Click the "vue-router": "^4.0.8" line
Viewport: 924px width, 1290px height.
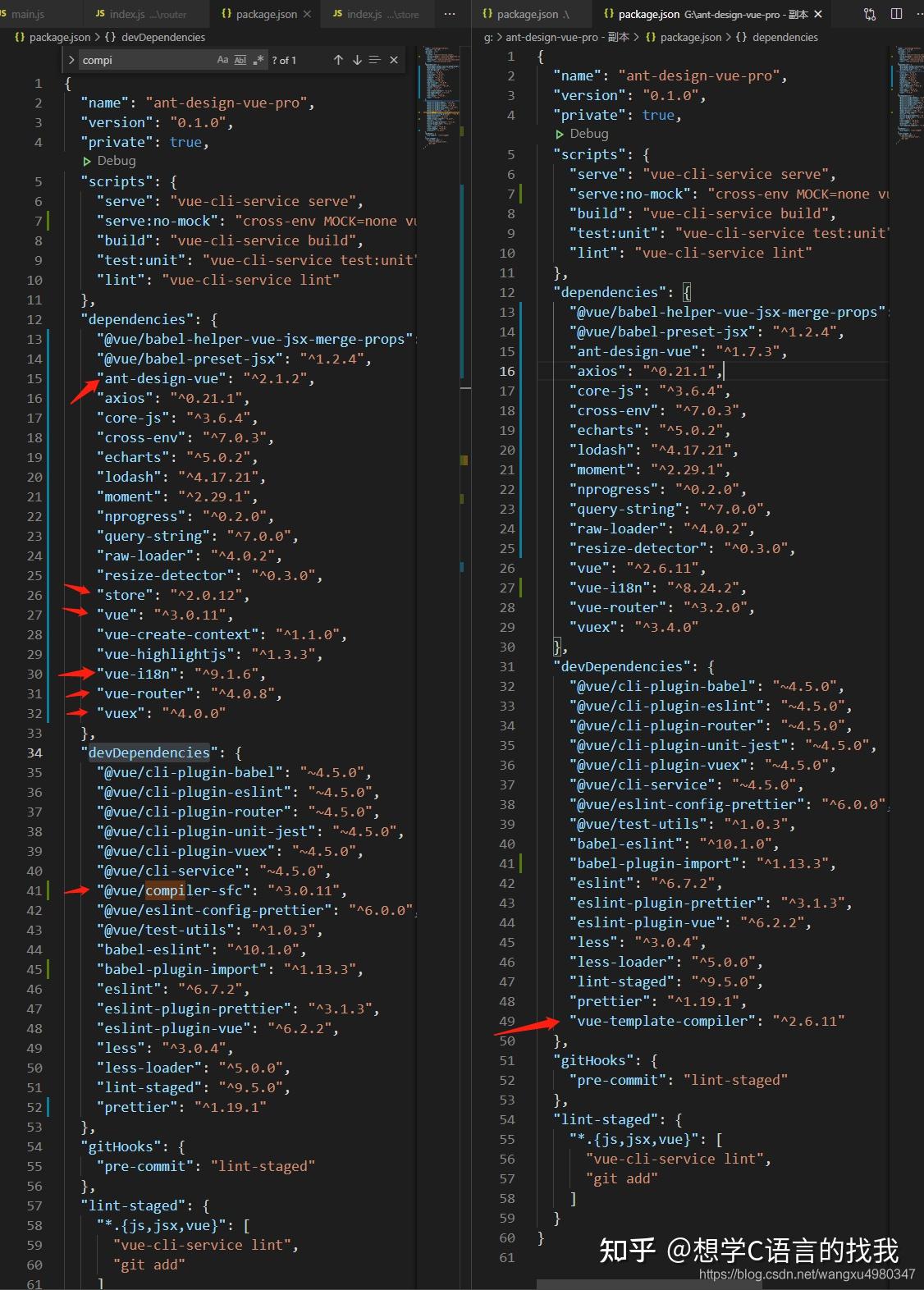click(x=189, y=693)
